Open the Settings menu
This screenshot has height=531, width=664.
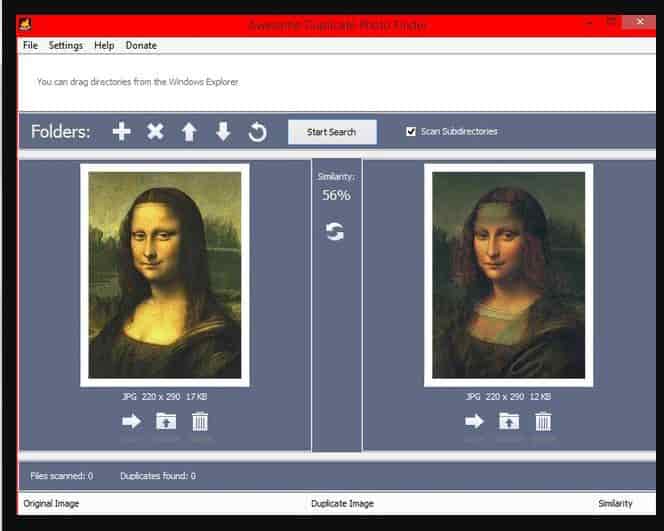click(66, 45)
